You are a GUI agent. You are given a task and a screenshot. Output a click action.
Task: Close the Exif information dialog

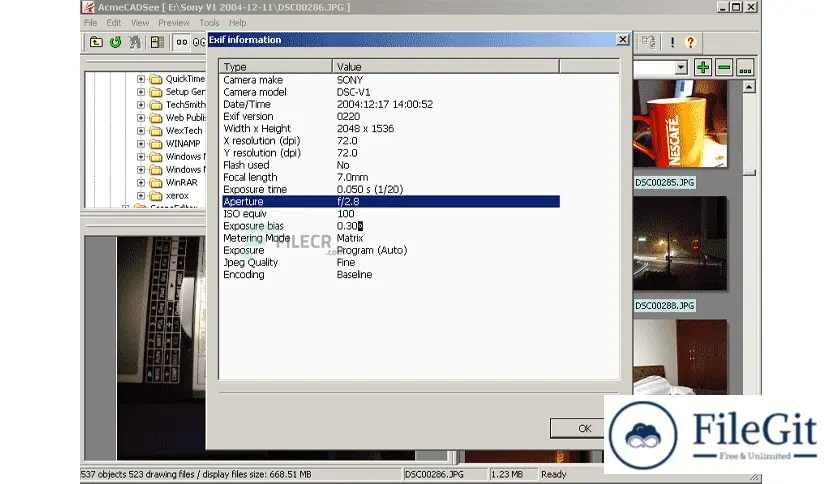pos(623,39)
